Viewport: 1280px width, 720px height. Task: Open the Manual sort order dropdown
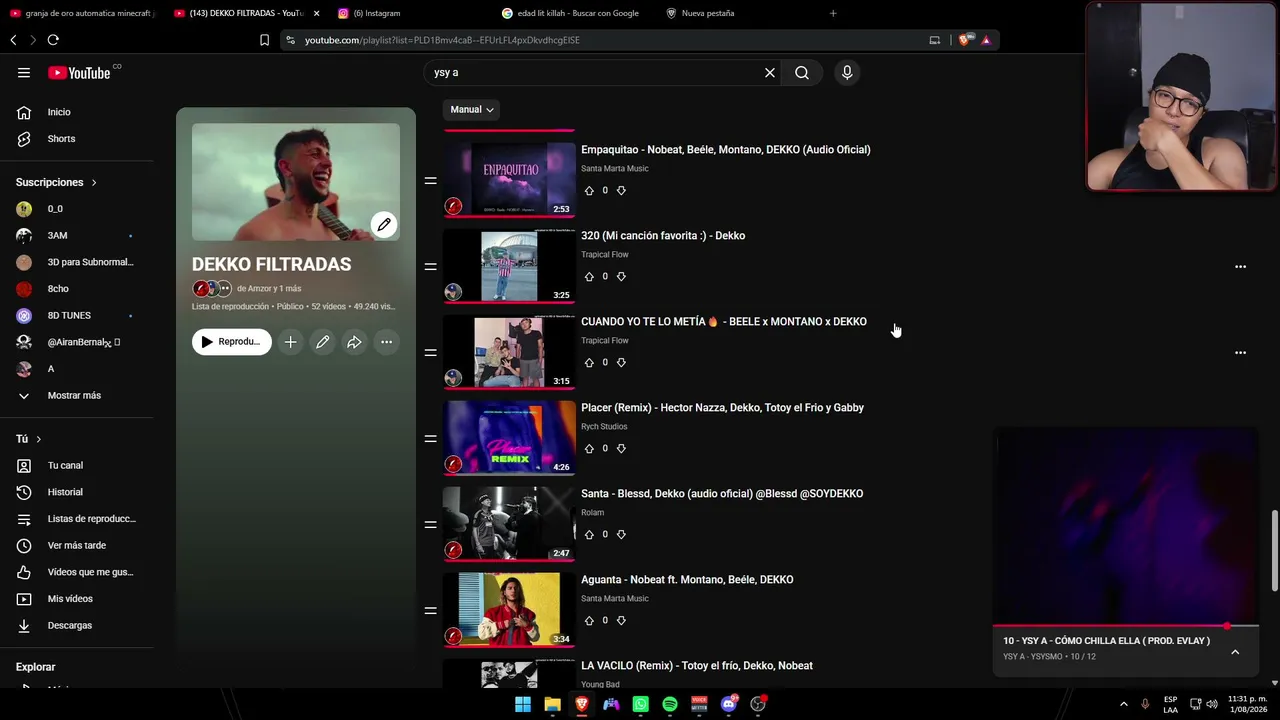(x=471, y=110)
